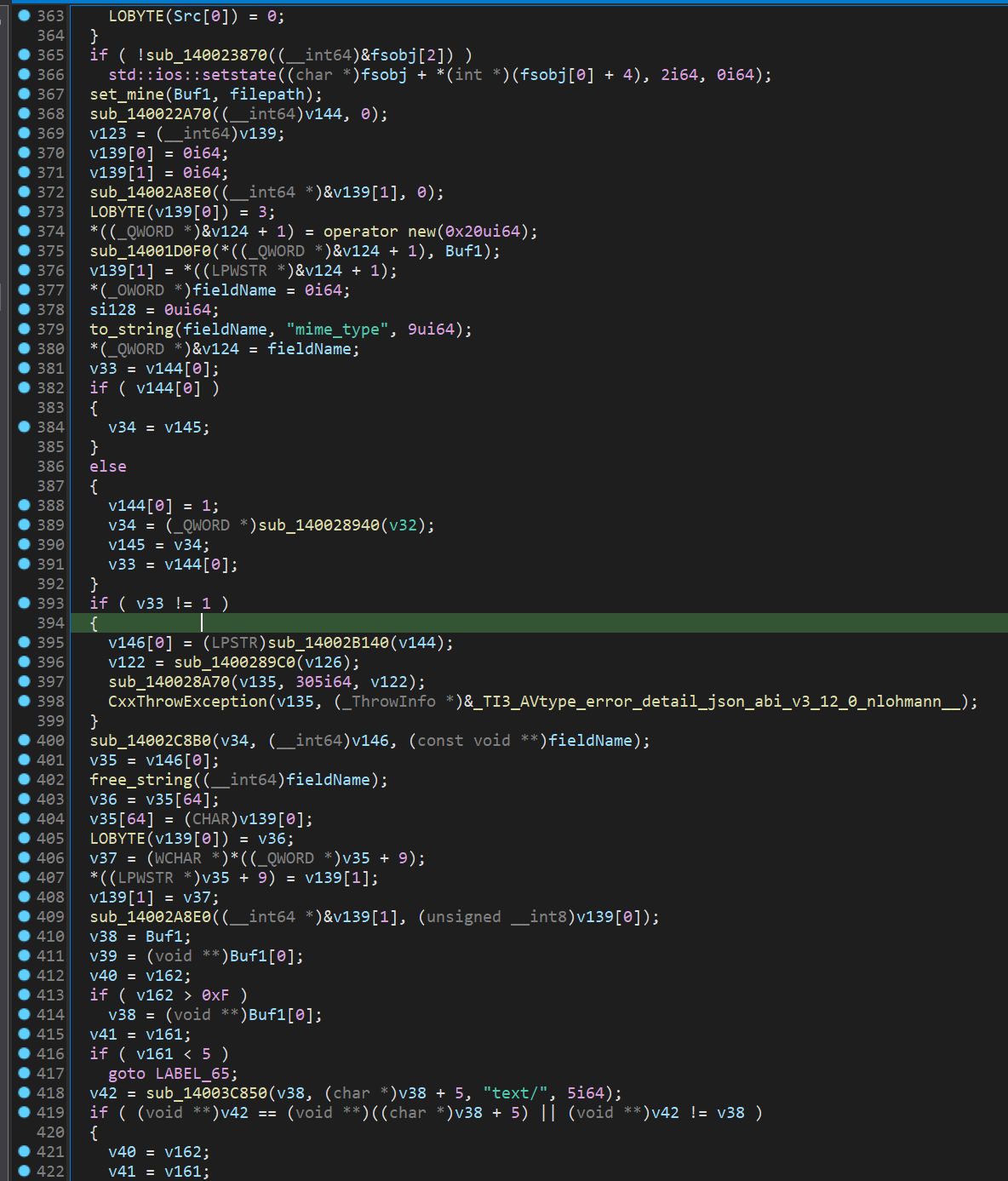
Task: Click sub_14002C8B0 on line 400
Action: (151, 741)
